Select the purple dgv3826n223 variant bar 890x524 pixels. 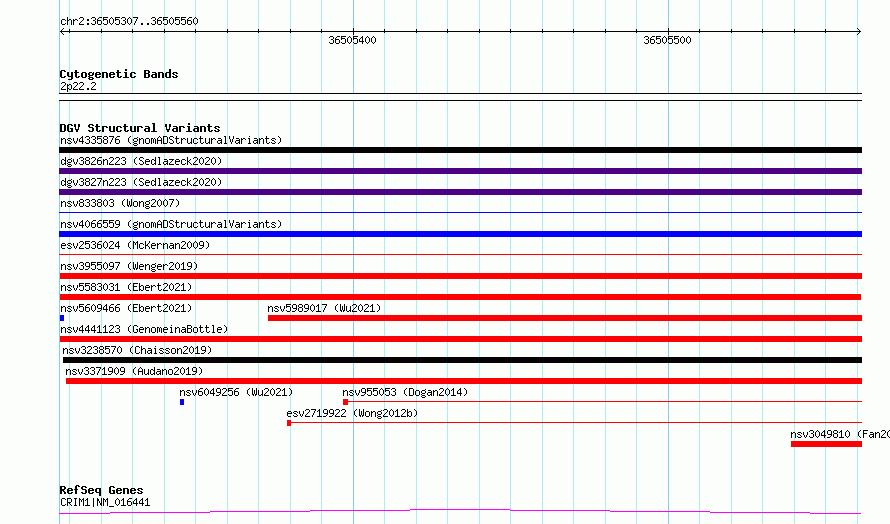tap(460, 171)
